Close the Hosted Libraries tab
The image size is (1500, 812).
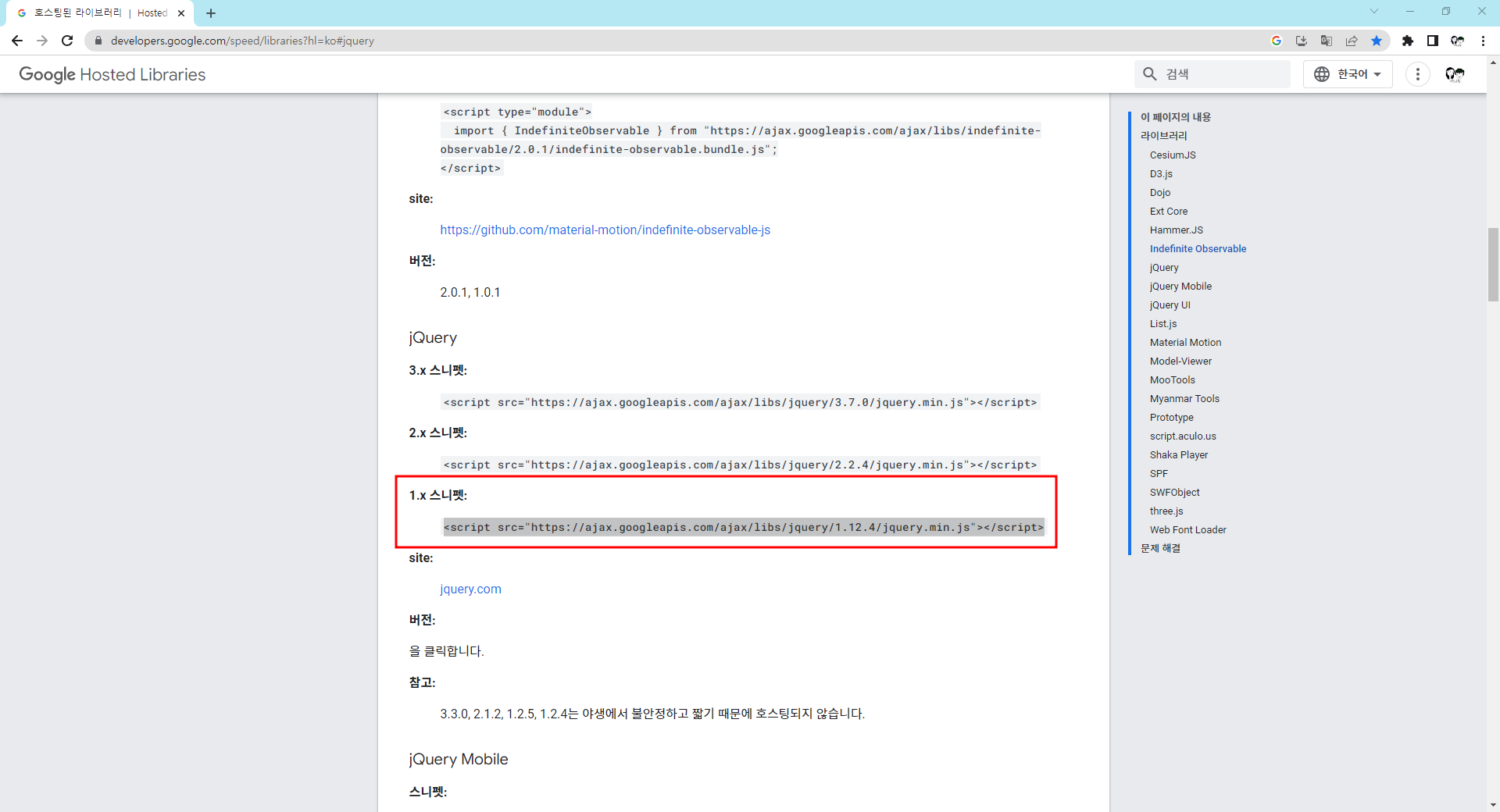(181, 13)
